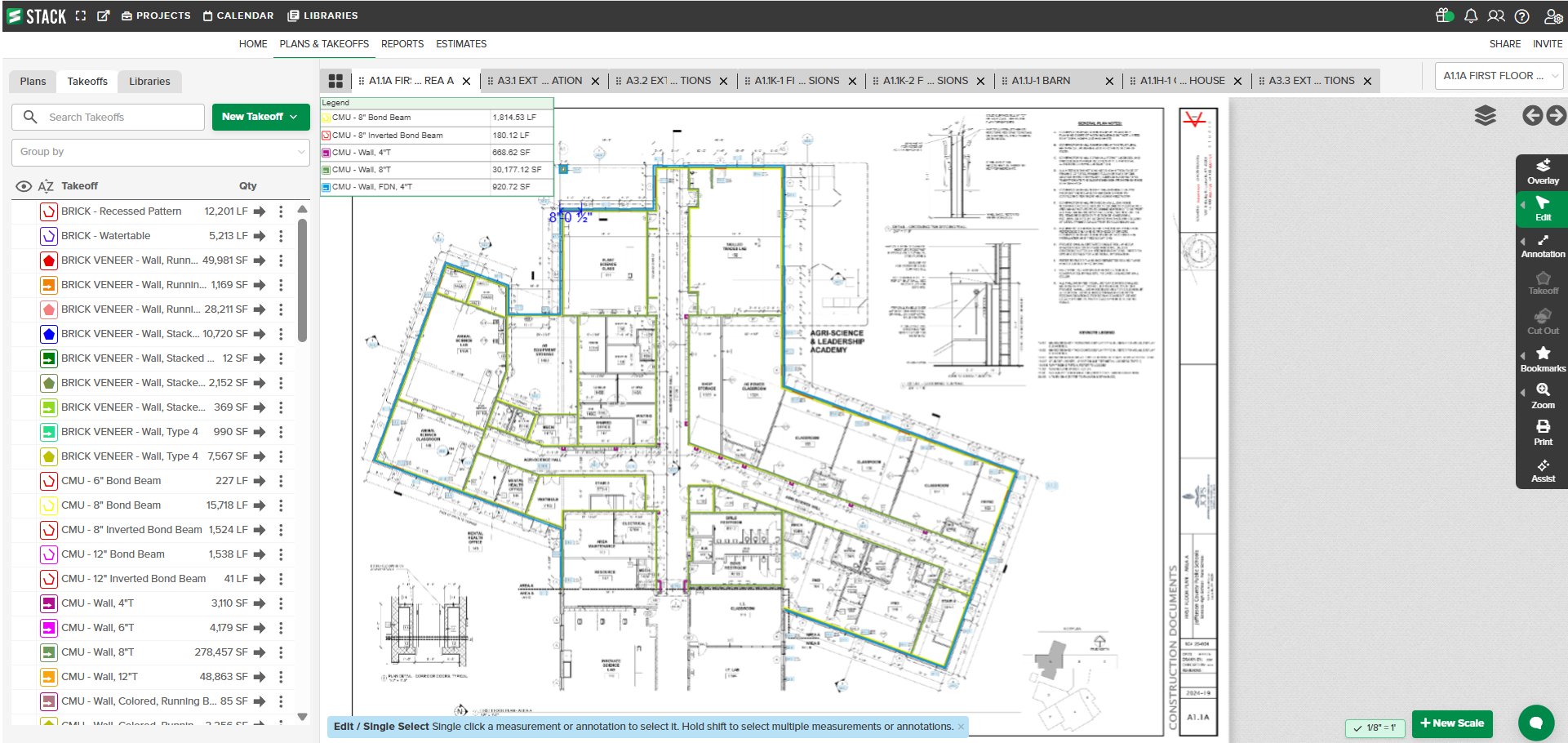This screenshot has height=743, width=1568.
Task: Select the Annotation tool
Action: 1542,246
